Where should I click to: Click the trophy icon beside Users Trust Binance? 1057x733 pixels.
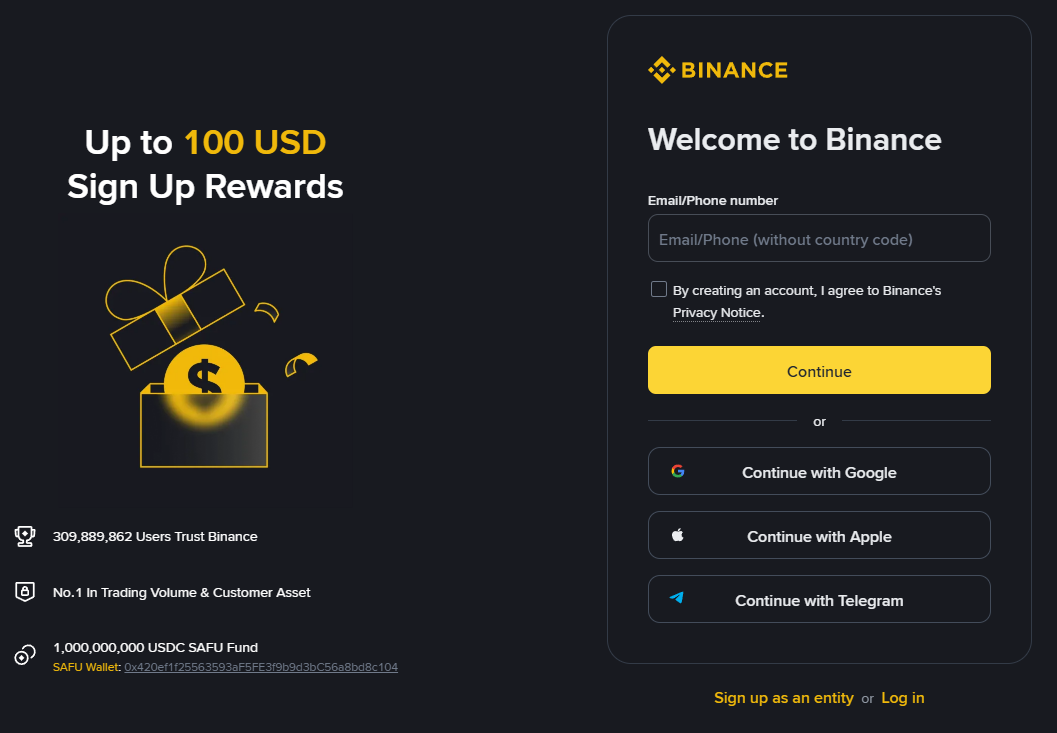(x=25, y=537)
